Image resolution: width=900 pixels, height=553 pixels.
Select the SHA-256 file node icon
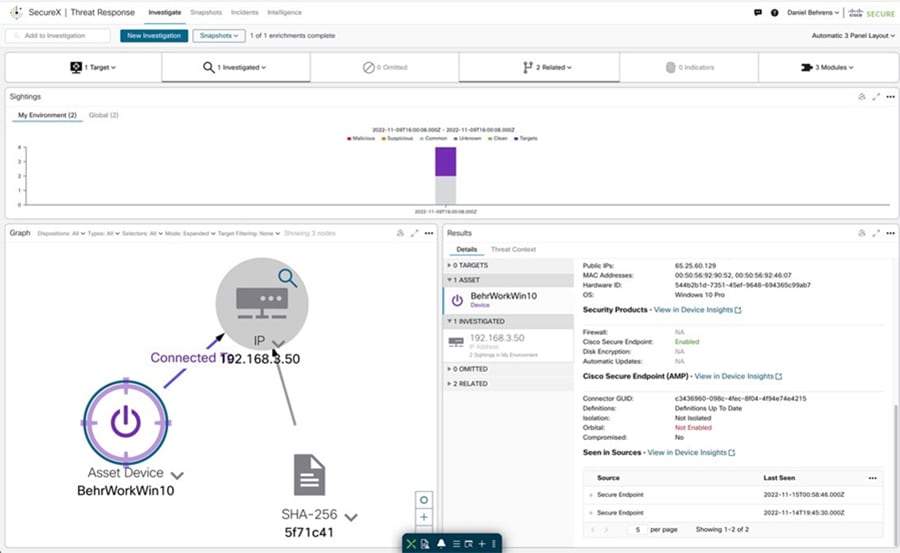pos(309,475)
